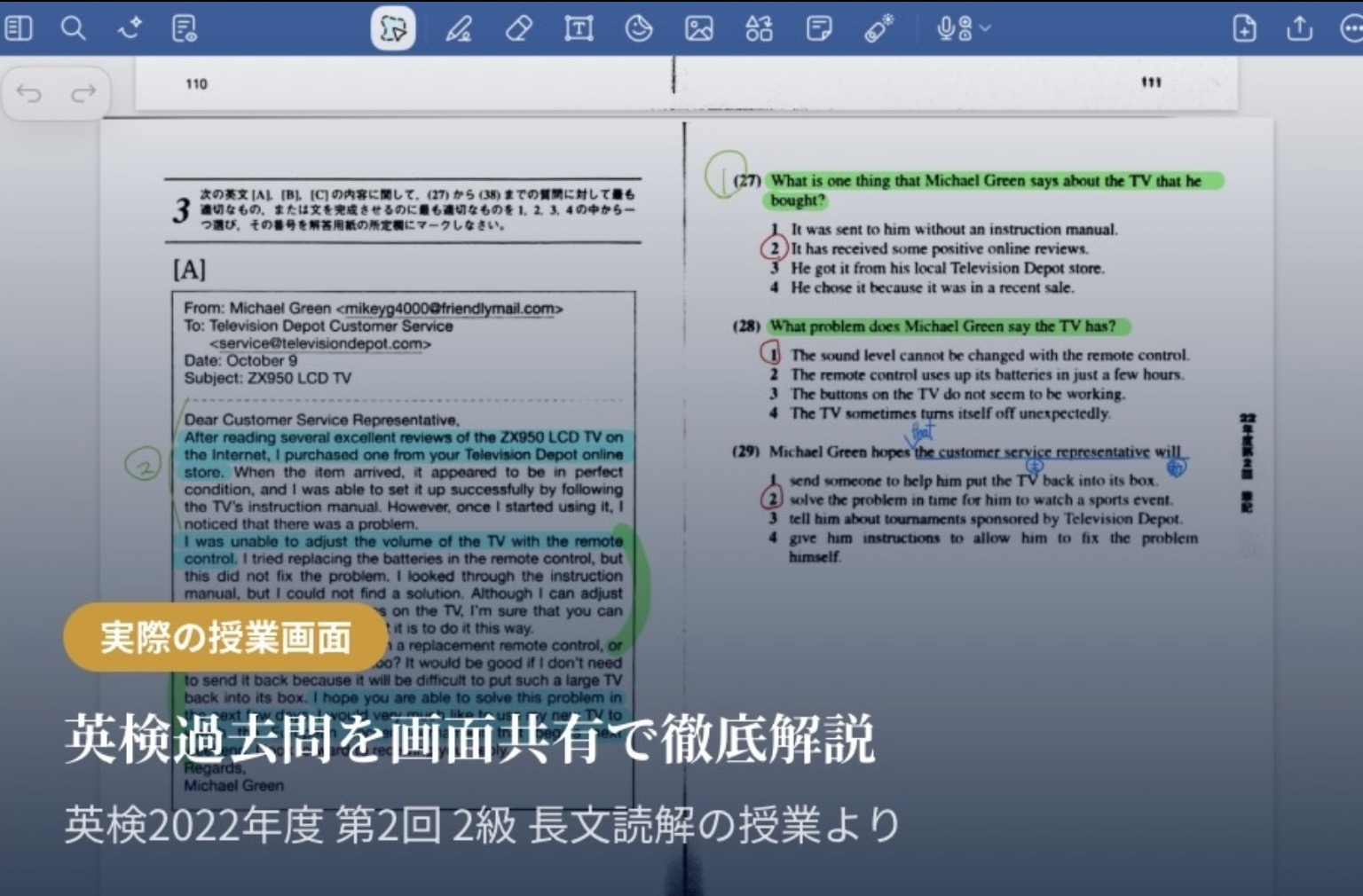Viewport: 1363px width, 896px height.
Task: Click answer 'The TV sometimes turns itself off unexpectedly.'
Action: tap(950, 413)
